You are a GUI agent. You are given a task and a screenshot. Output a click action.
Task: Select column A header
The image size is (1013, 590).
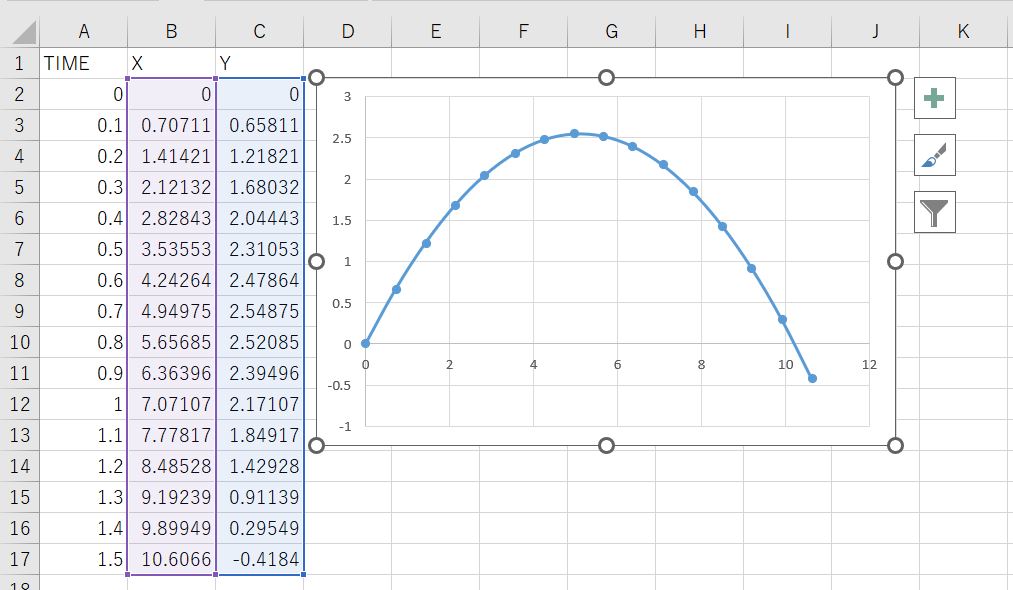(83, 32)
